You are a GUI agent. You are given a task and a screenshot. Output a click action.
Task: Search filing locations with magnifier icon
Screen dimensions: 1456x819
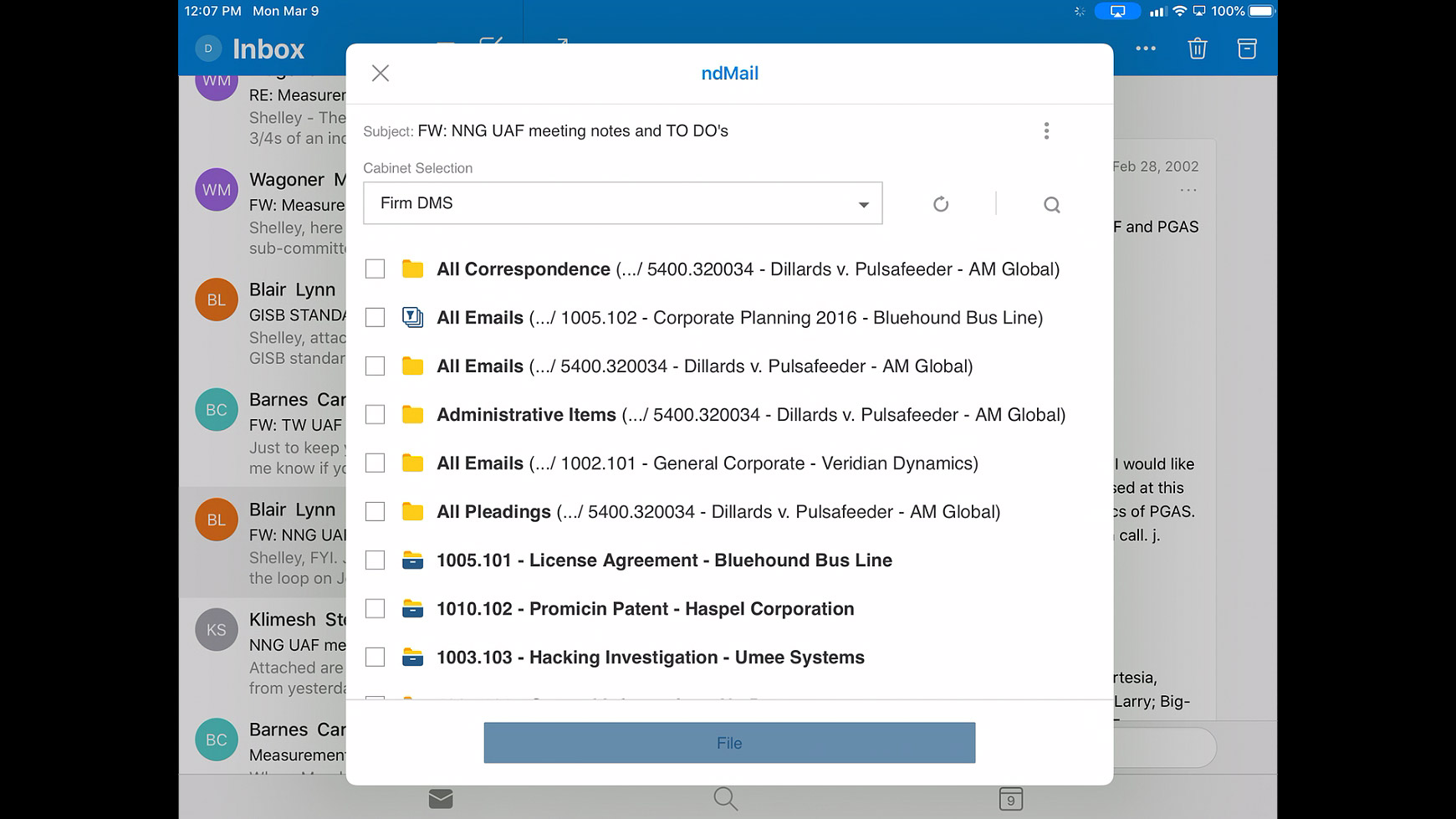point(1052,205)
